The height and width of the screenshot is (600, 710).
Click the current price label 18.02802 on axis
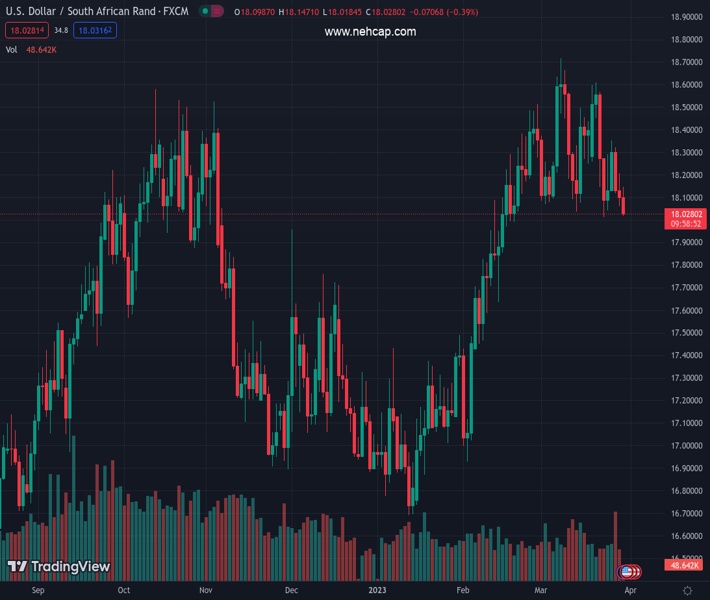pos(686,214)
